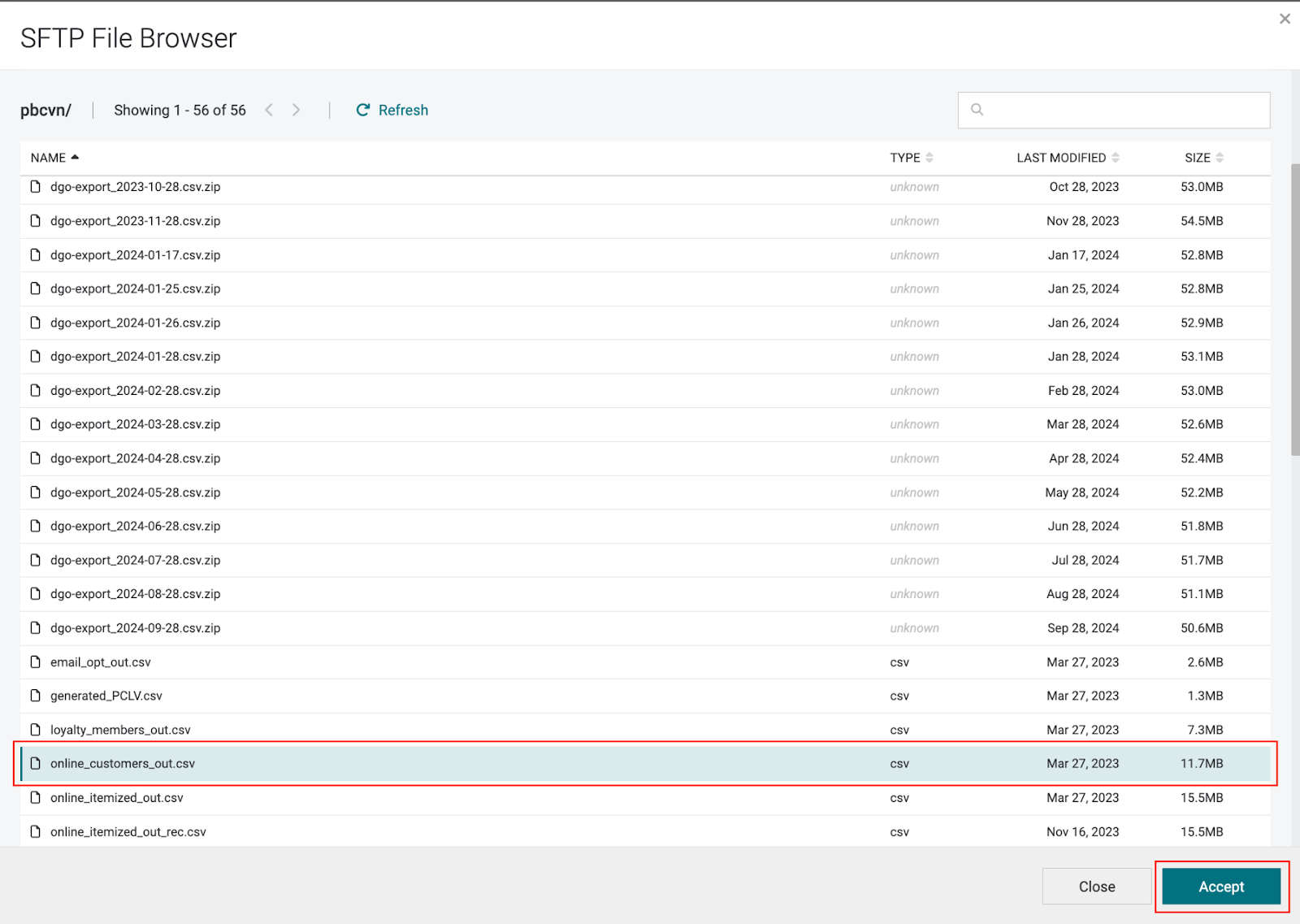Image resolution: width=1300 pixels, height=924 pixels.
Task: Click file icon for dgo-export_2024-01-26.csv.zip
Action: point(35,323)
